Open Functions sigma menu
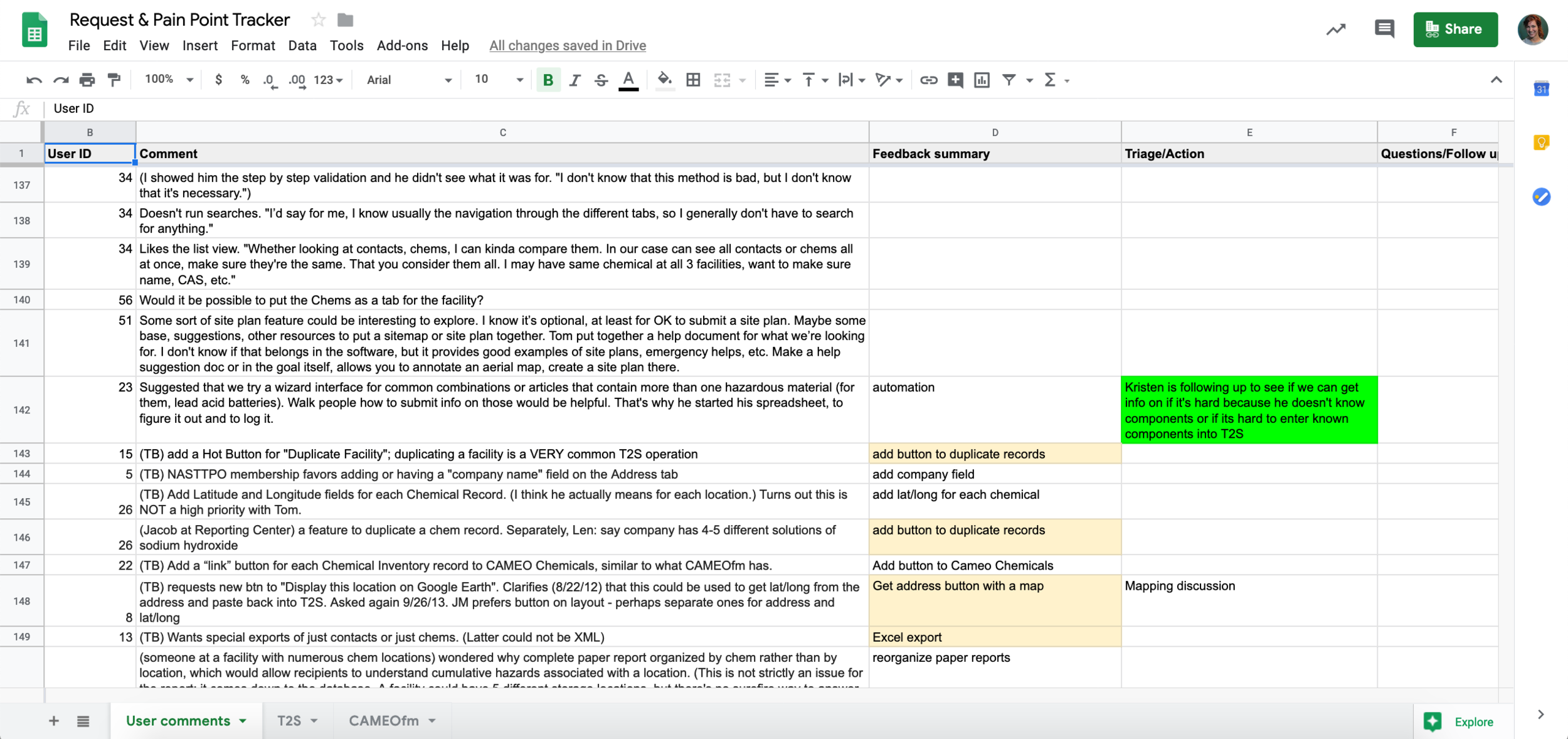 [1056, 80]
